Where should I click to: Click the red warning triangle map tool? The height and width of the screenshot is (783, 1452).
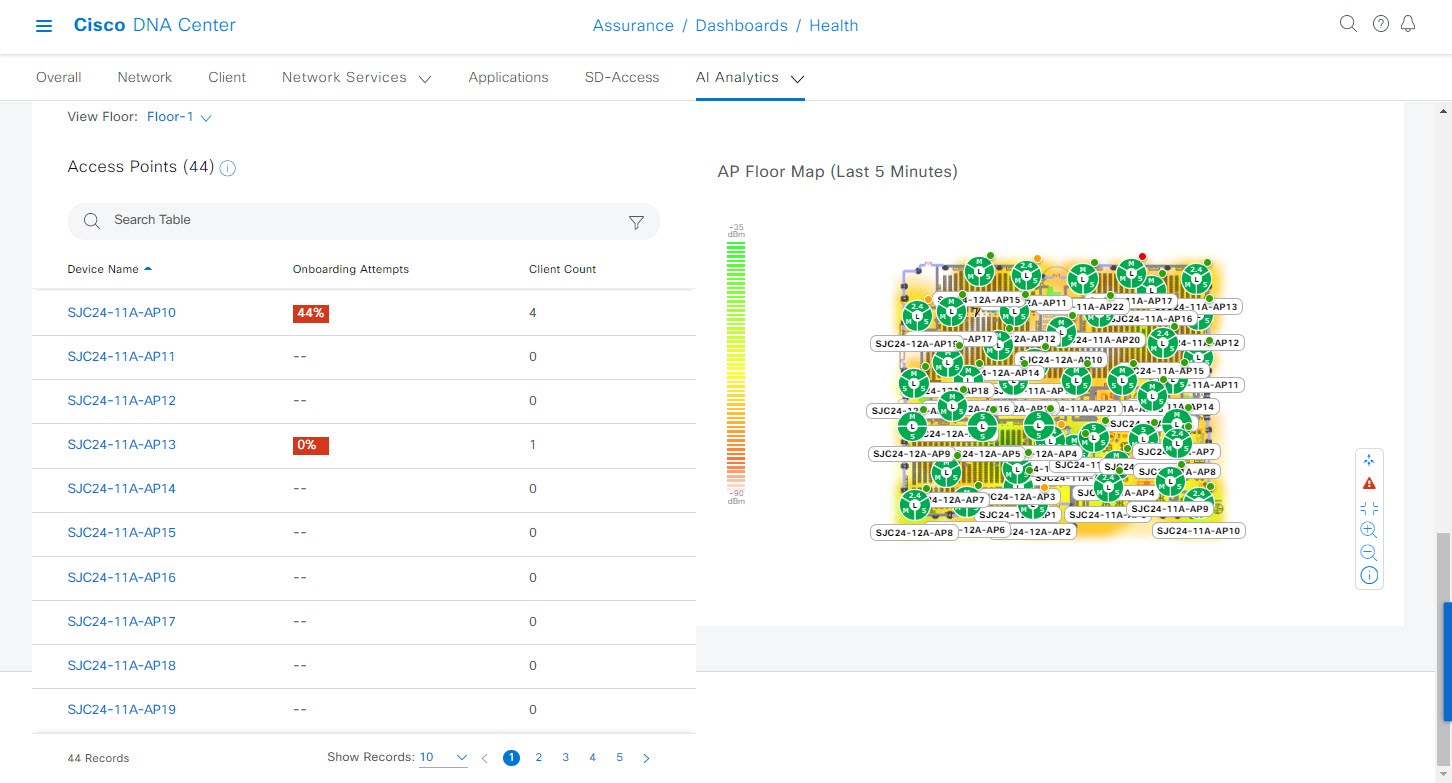coord(1369,483)
